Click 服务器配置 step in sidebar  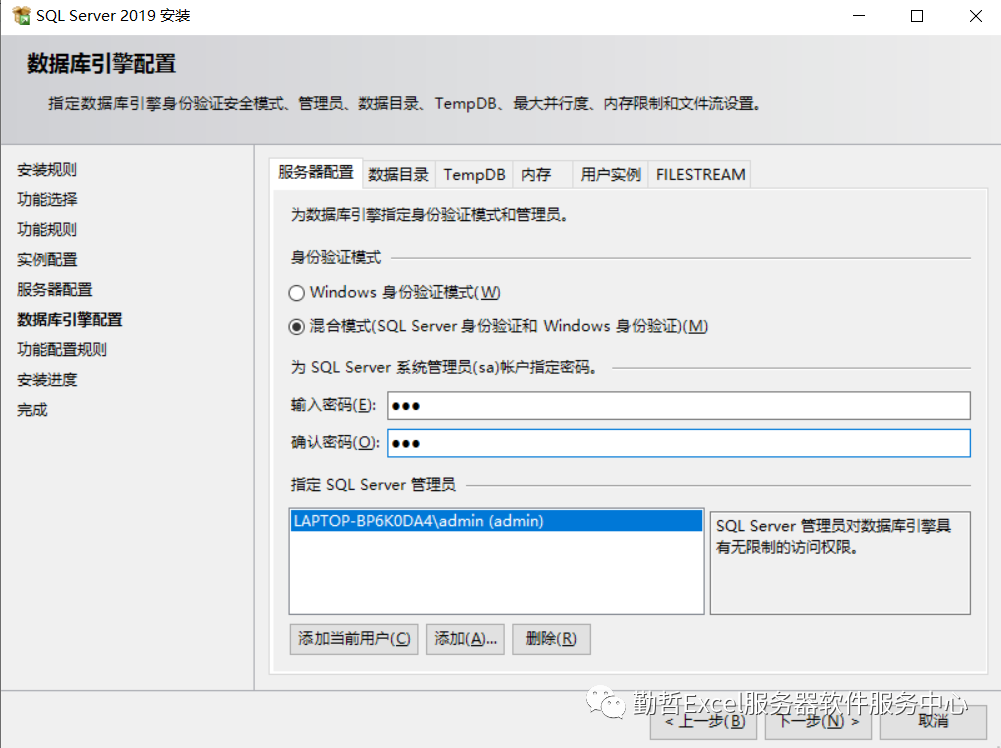pos(55,290)
